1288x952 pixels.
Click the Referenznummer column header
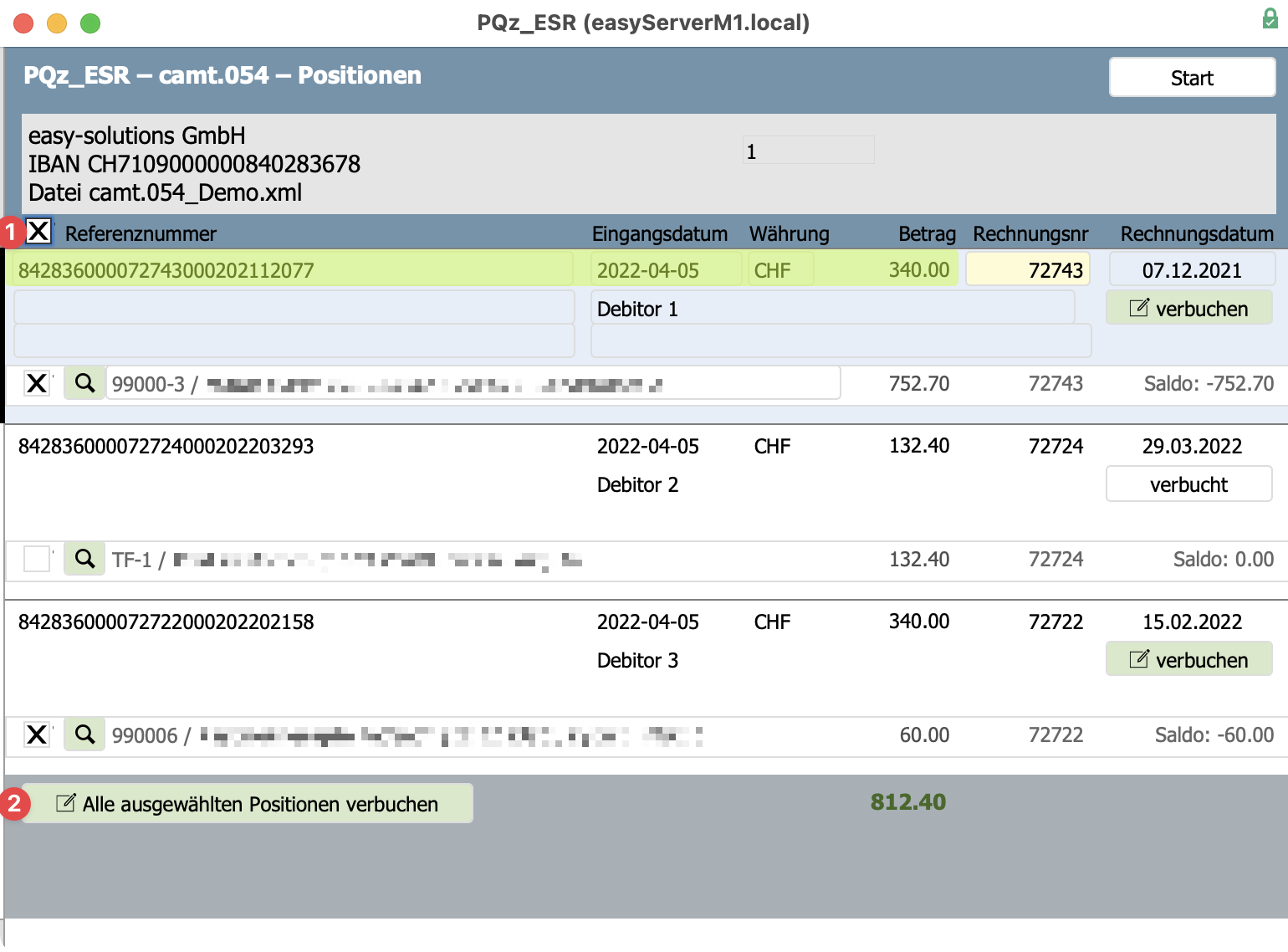tap(141, 233)
